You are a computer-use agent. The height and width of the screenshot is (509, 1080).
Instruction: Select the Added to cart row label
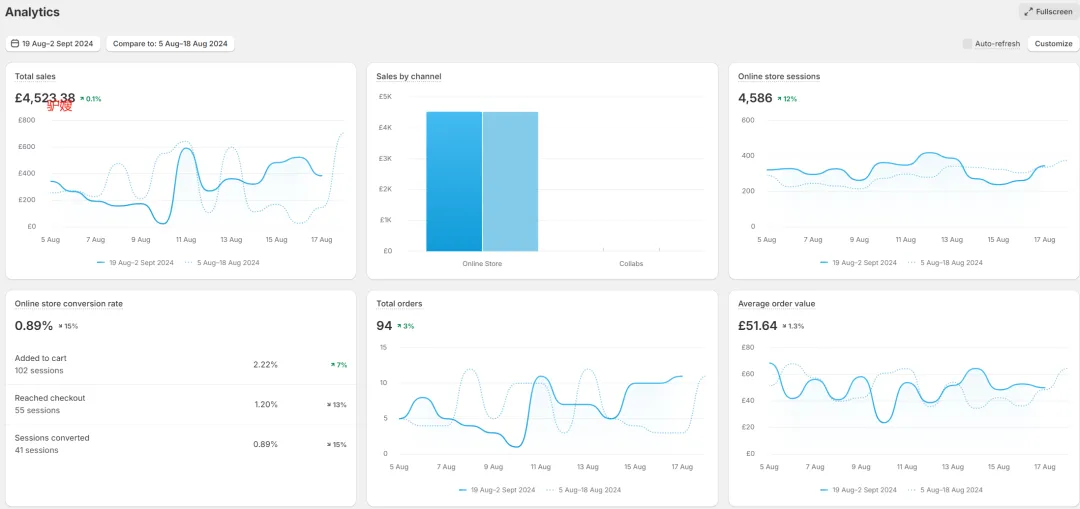41,358
